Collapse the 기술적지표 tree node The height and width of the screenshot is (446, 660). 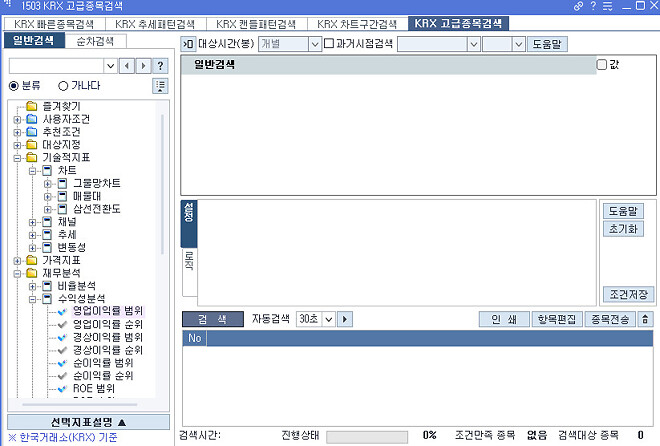[17, 158]
